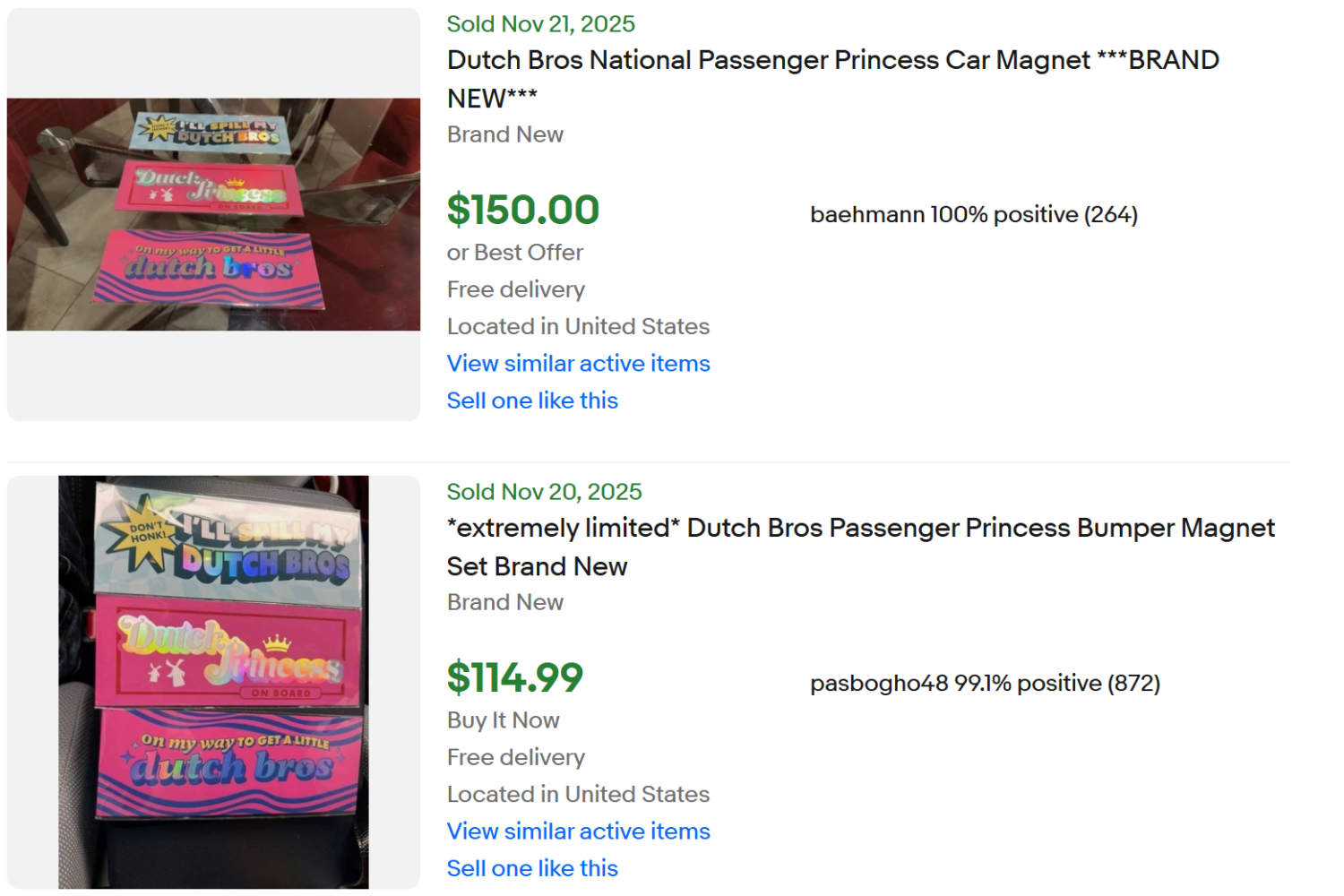Open seller pasbogho48's feedback profile
This screenshot has height=896, width=1344.
986,683
